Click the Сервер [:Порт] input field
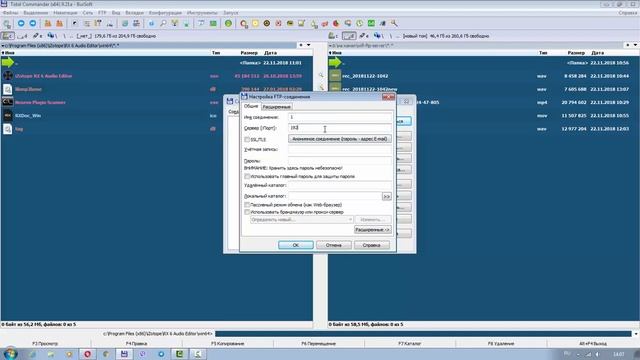 pos(340,128)
